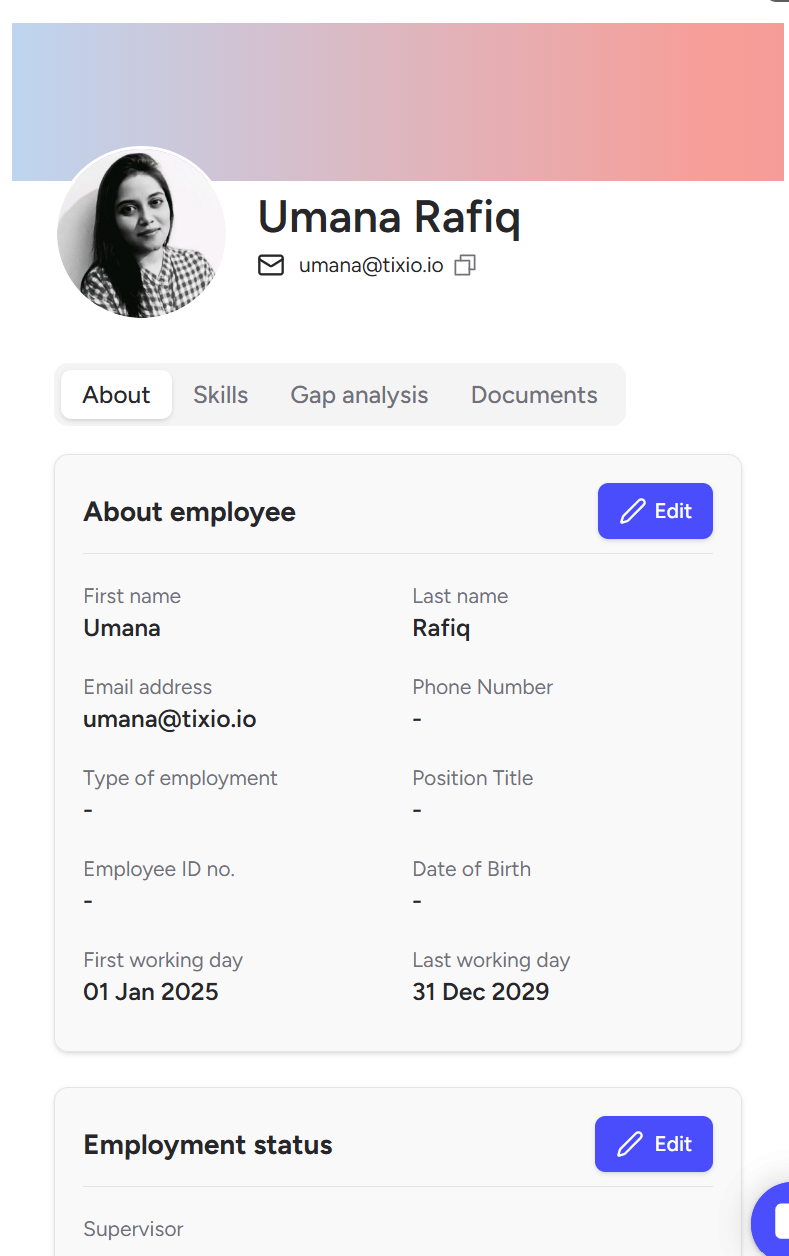Select the Email address value in About employee

pyautogui.click(x=170, y=719)
